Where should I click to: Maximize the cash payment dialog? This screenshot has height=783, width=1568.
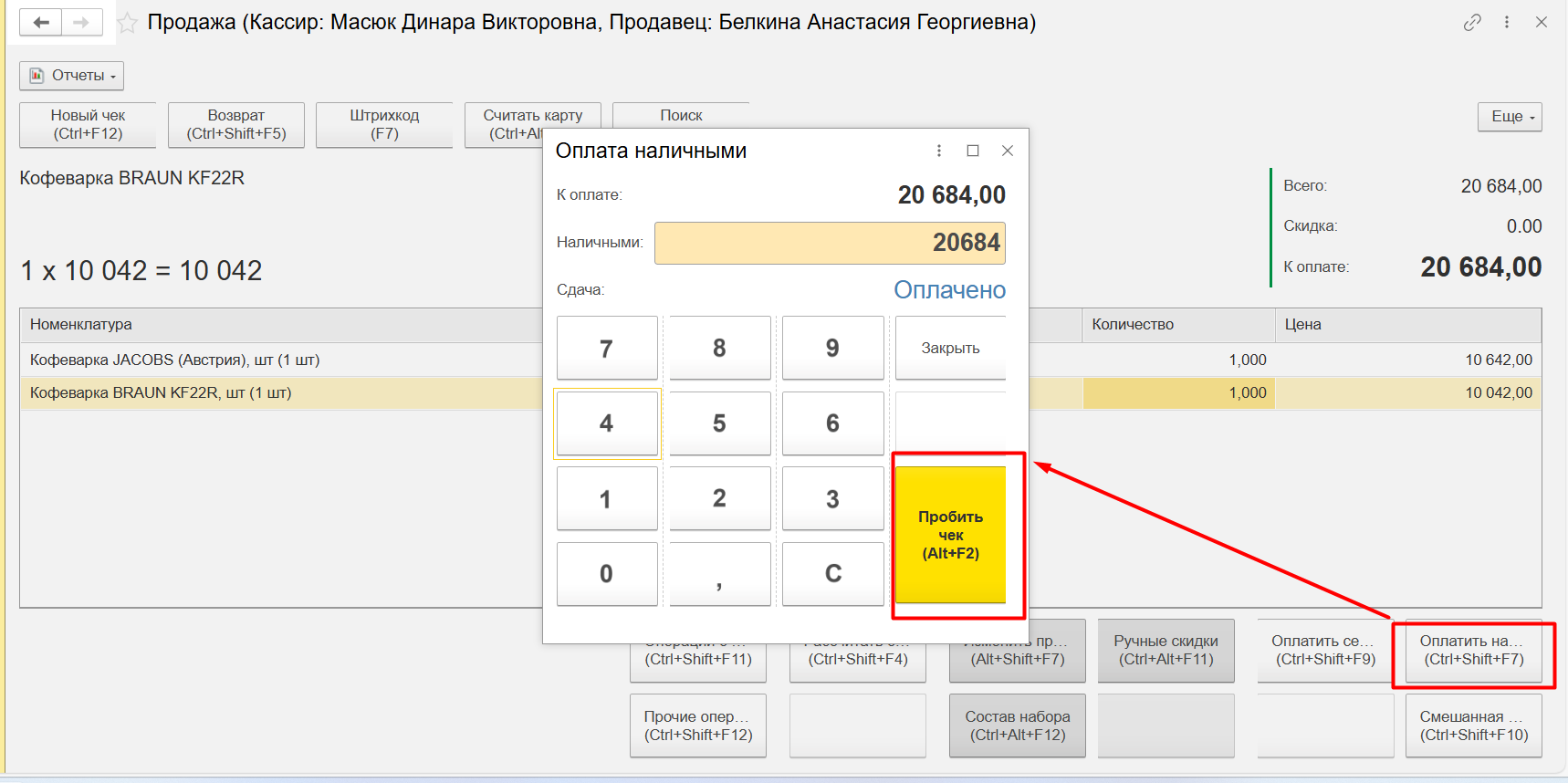click(x=973, y=151)
